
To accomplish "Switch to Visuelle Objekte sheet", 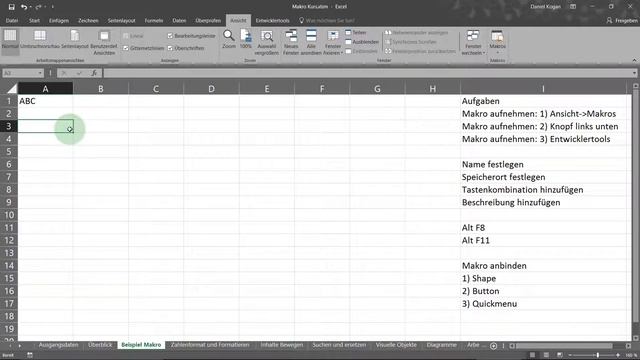I will tap(396, 345).
